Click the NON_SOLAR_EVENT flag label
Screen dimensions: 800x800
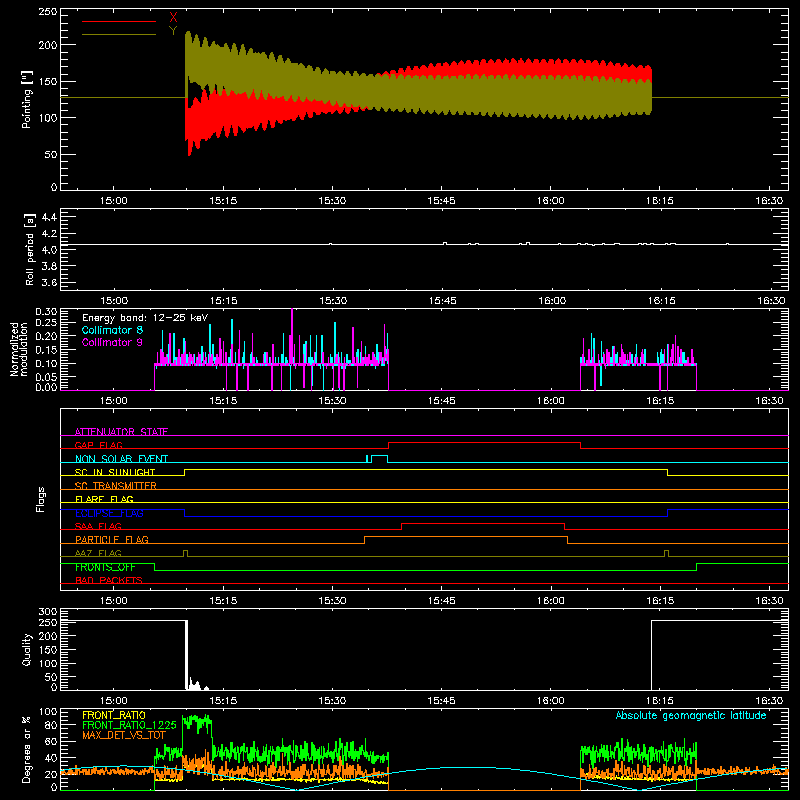[x=121, y=459]
